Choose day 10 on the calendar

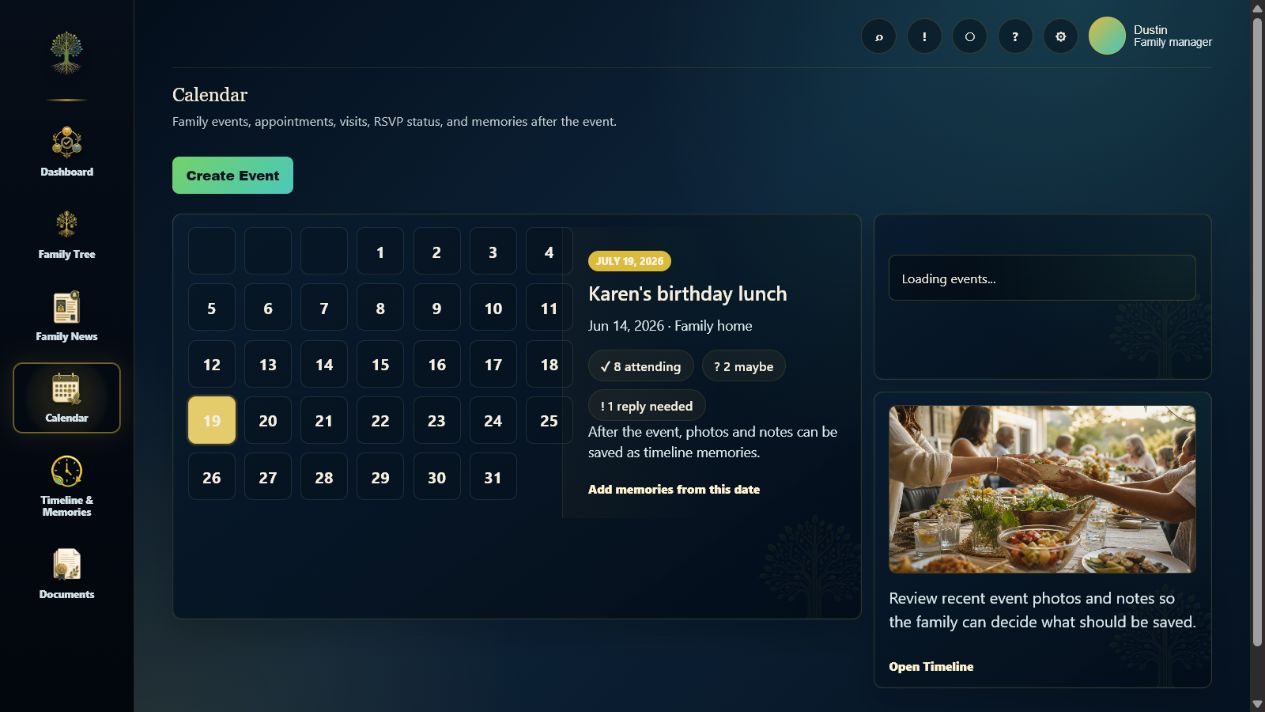(493, 308)
